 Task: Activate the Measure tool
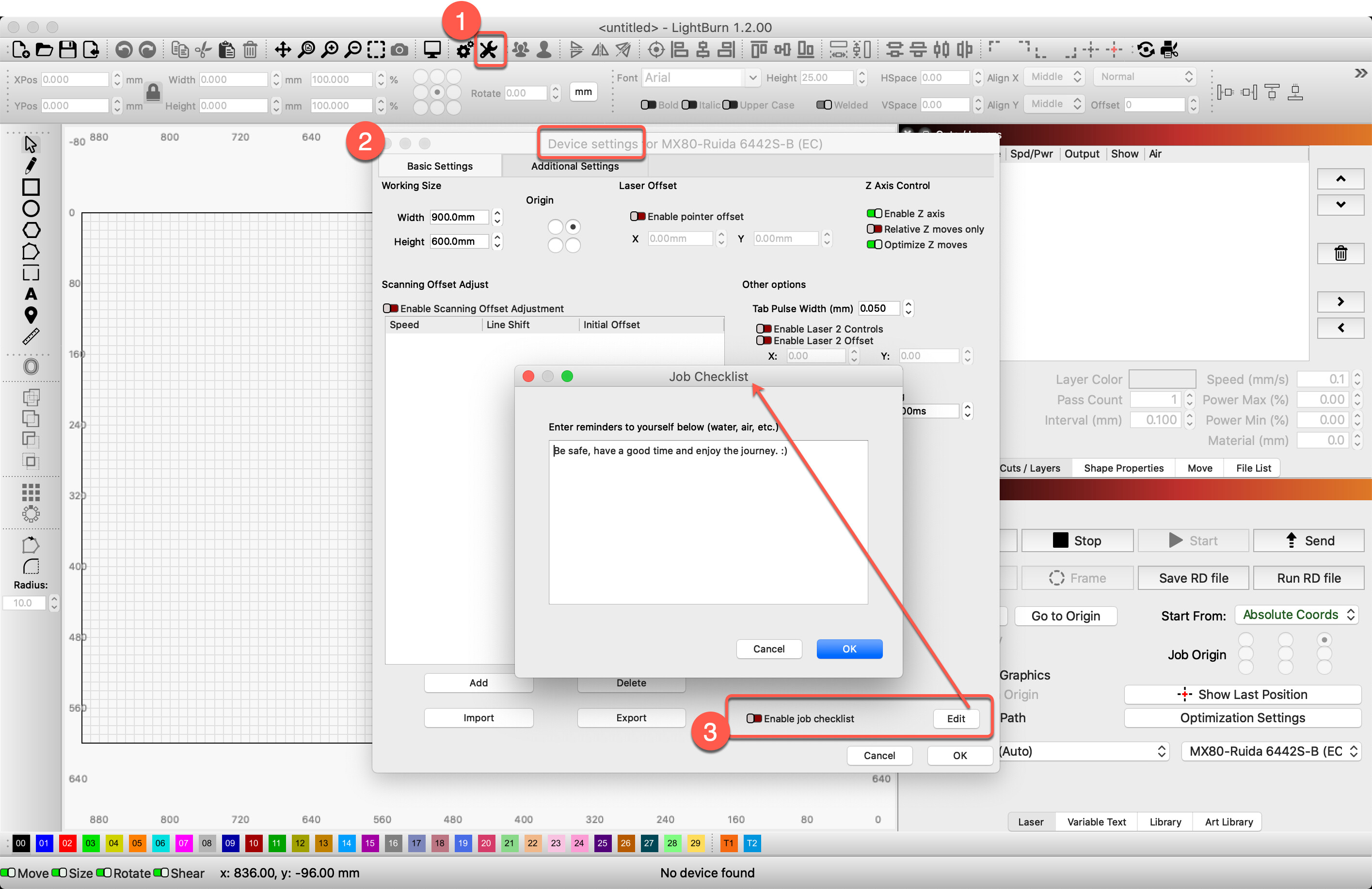(31, 336)
